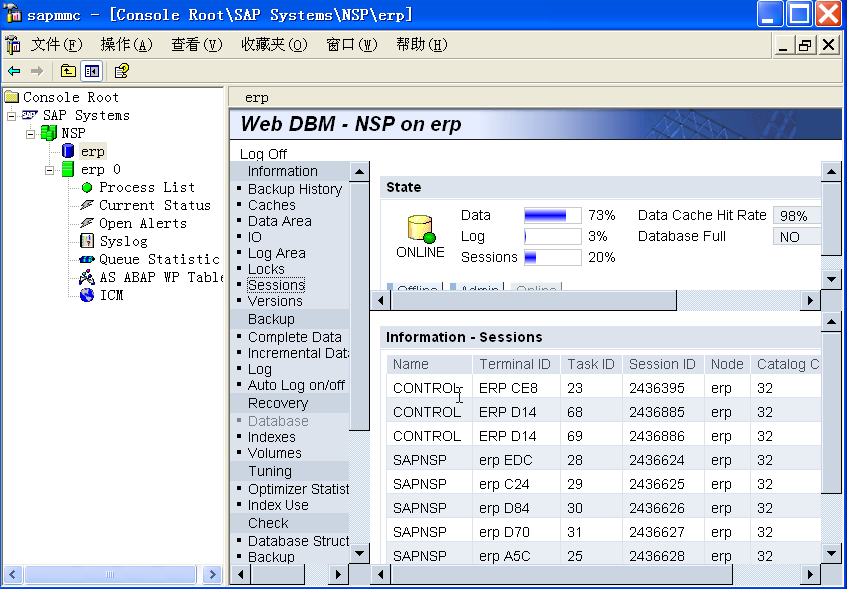Open Backup History in Information section

tap(294, 189)
